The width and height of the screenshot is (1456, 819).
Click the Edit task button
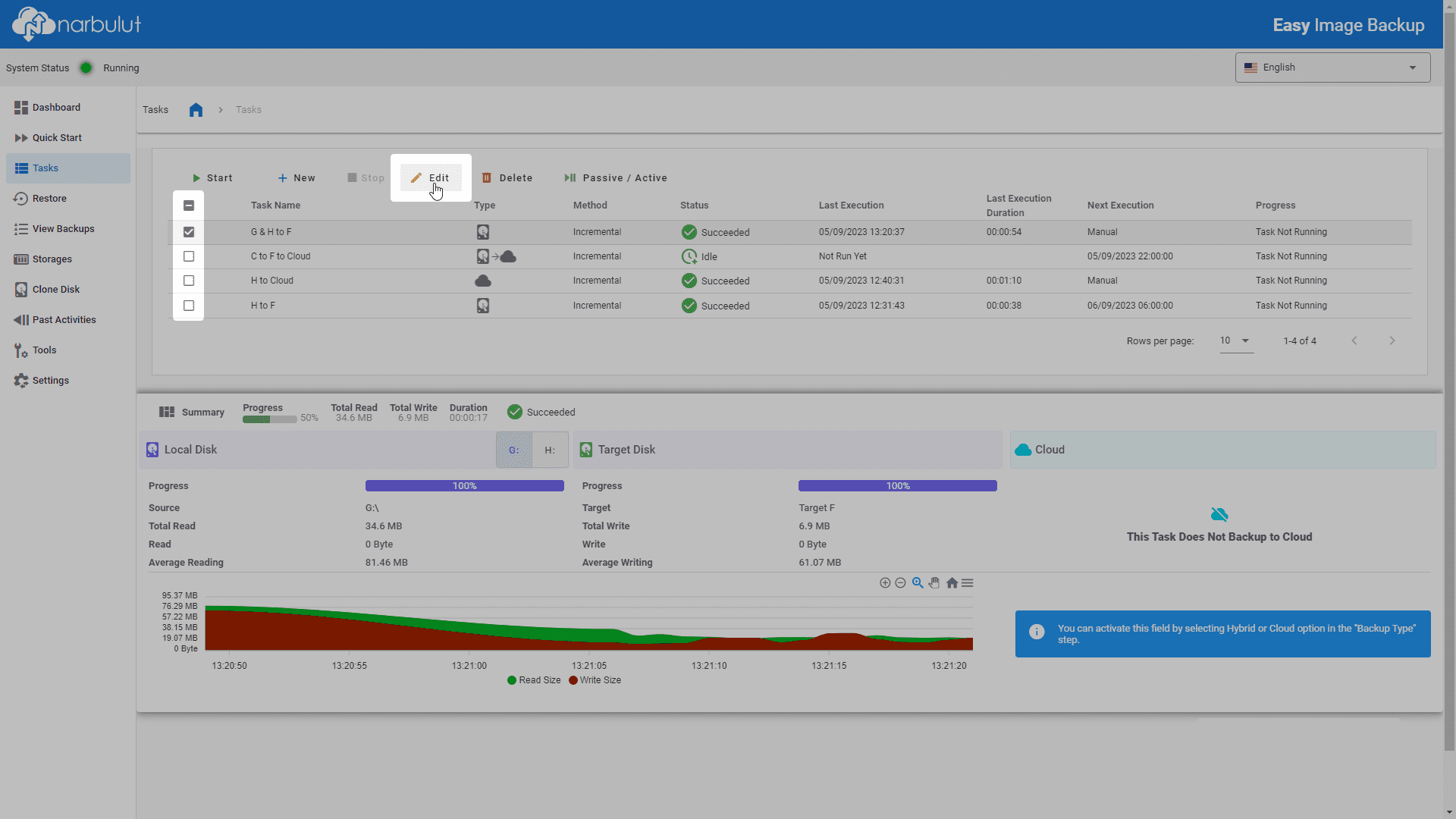tap(430, 178)
